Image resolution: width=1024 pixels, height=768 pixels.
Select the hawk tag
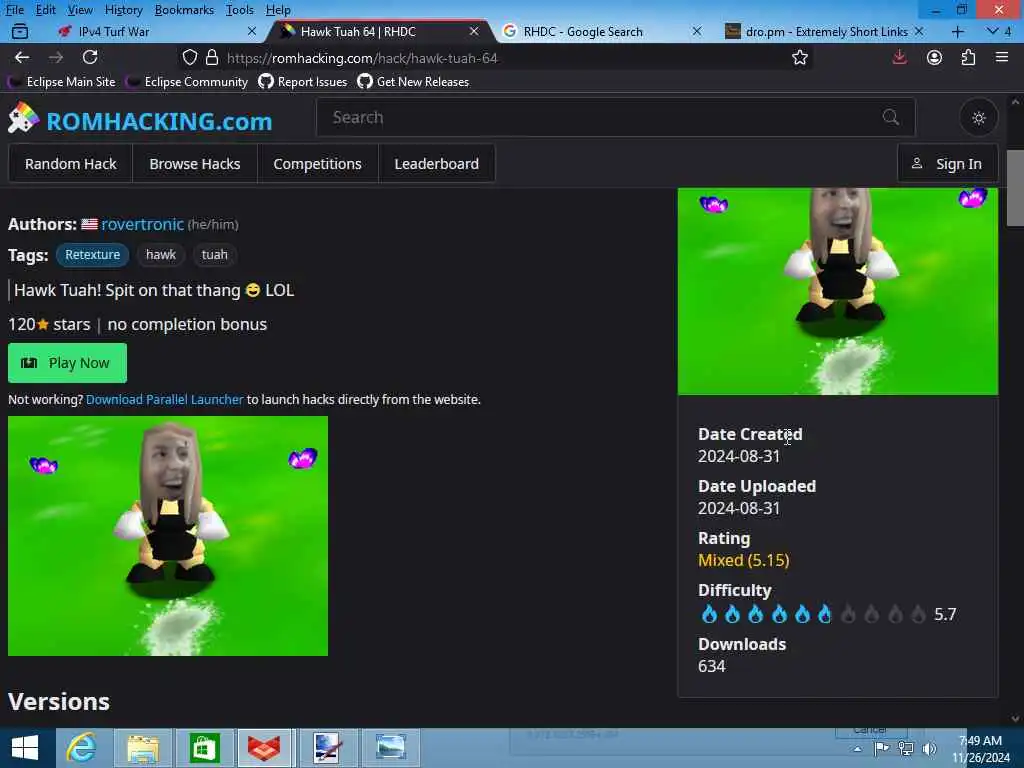pyautogui.click(x=161, y=255)
